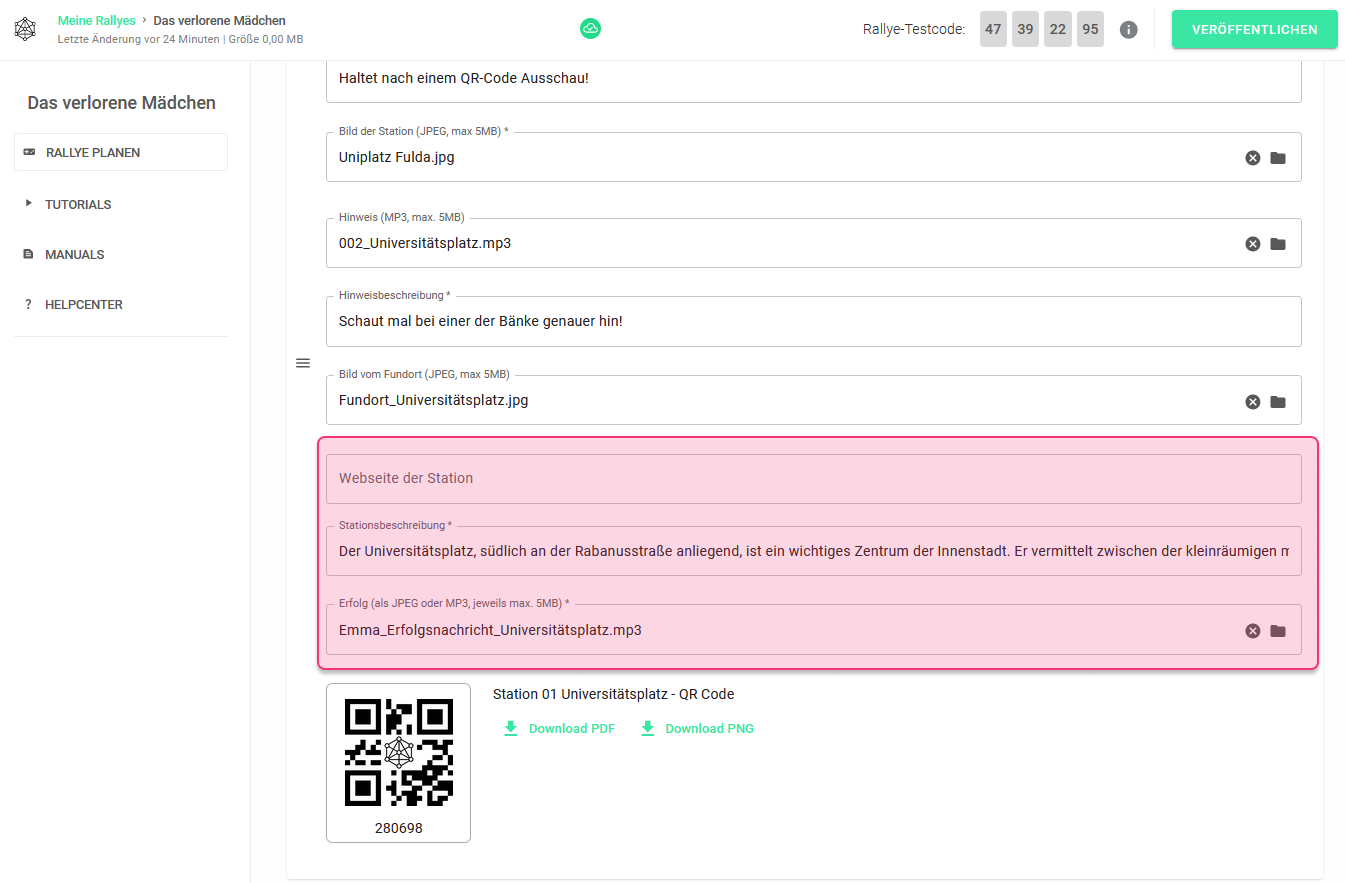Browse folder for Bild vom Fundort
This screenshot has width=1345, height=883.
[x=1278, y=401]
